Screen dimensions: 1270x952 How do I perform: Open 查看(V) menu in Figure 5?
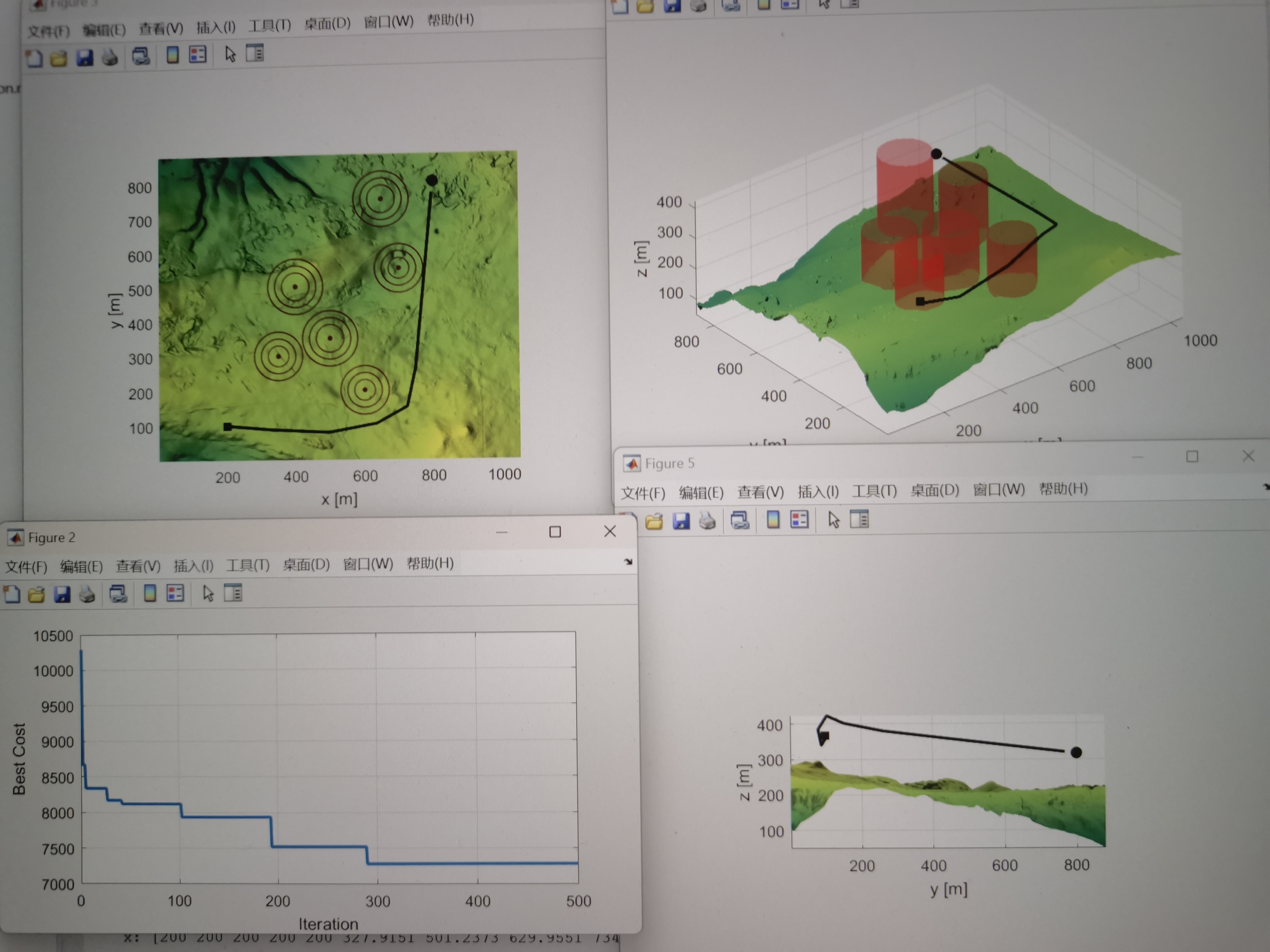[x=760, y=492]
